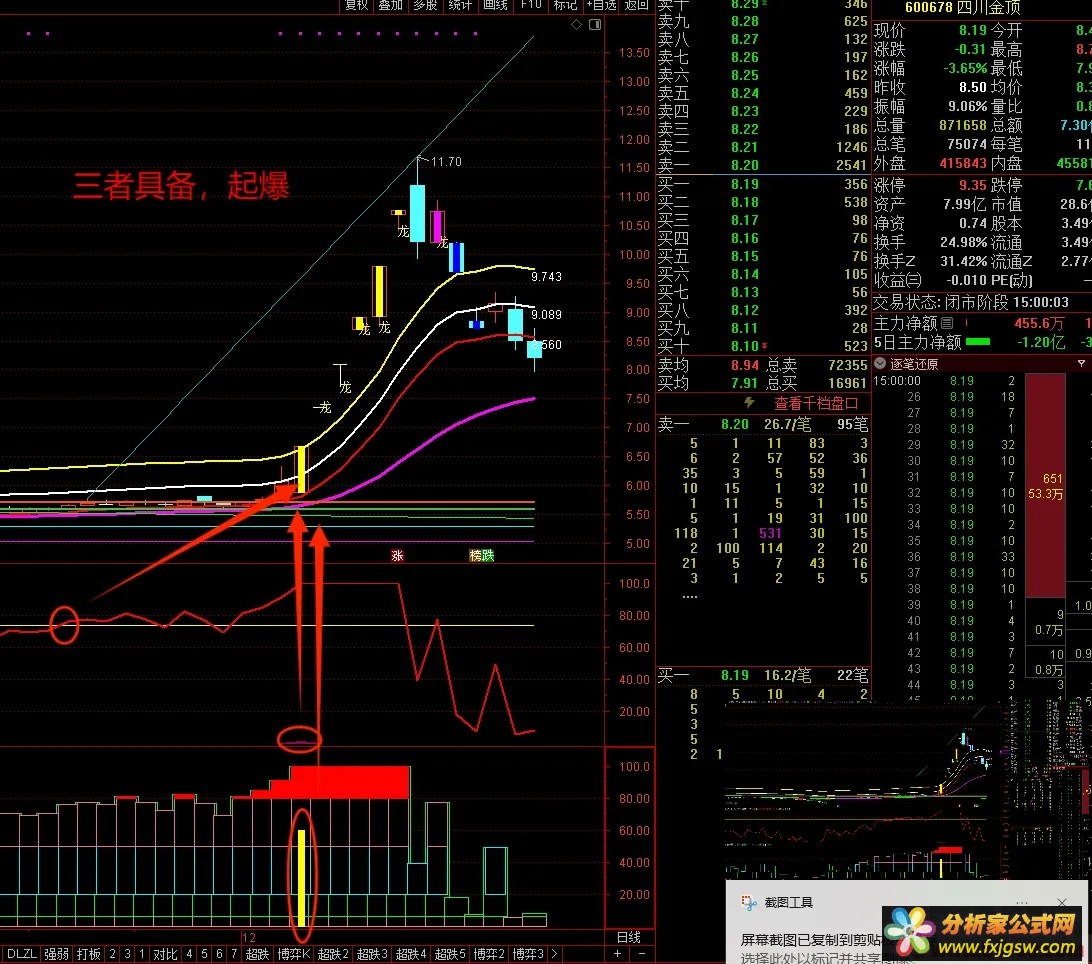Expand the 逐笔还原 dropdown arrow
Screen dimensions: 1092x964
(880, 364)
